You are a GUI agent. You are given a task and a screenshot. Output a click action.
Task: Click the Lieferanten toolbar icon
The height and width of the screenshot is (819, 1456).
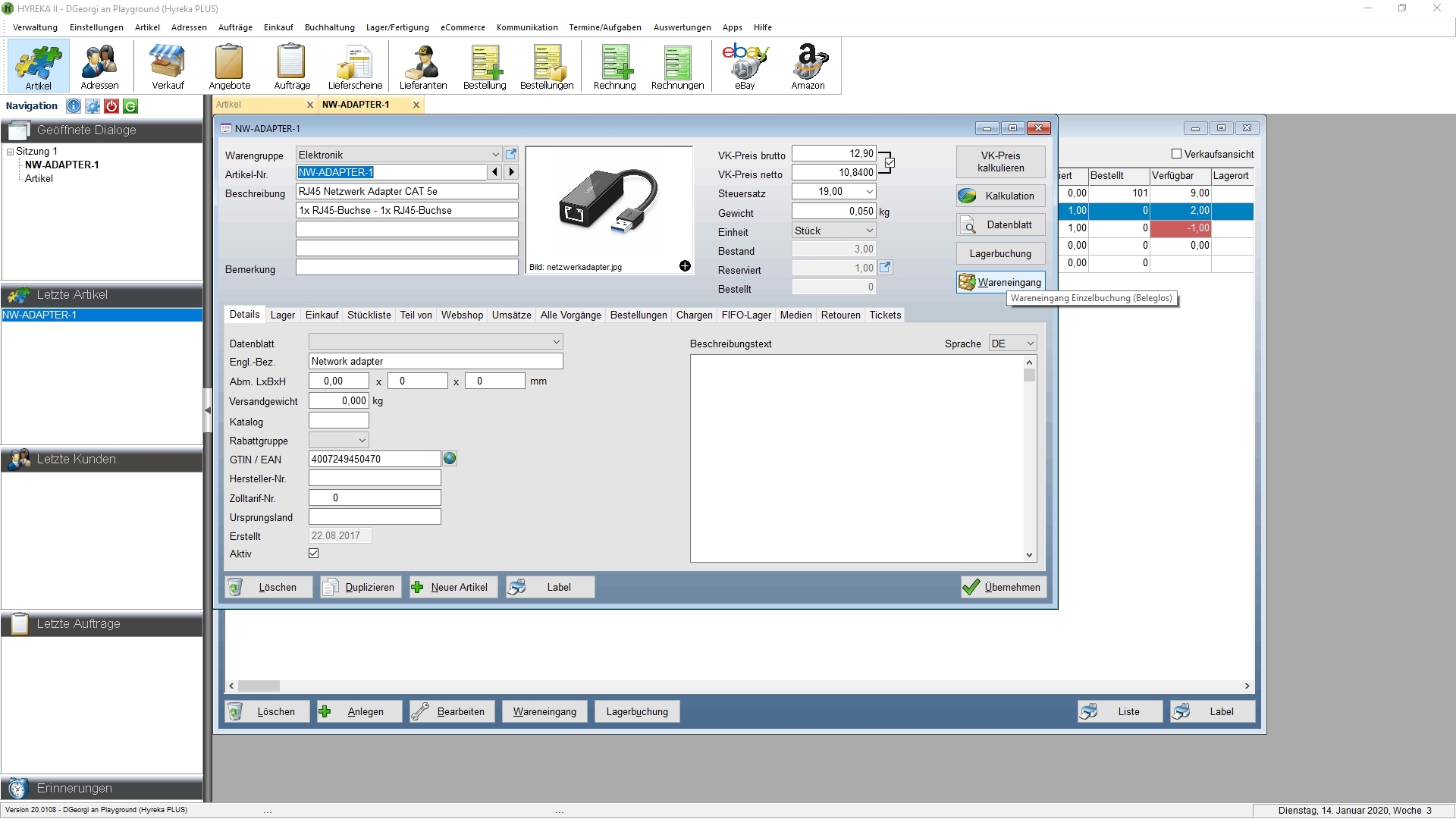point(423,67)
